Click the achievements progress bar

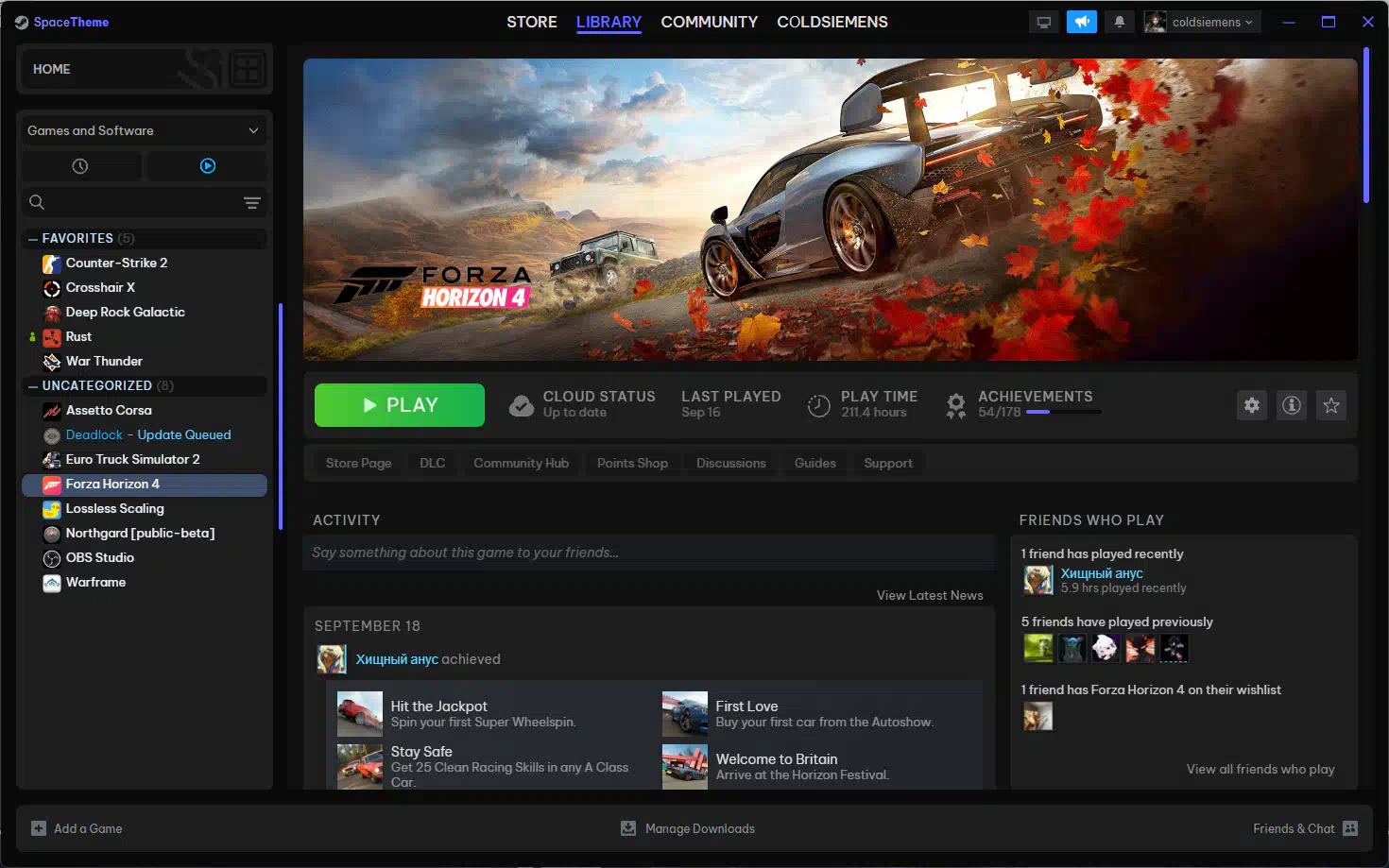tap(1064, 412)
